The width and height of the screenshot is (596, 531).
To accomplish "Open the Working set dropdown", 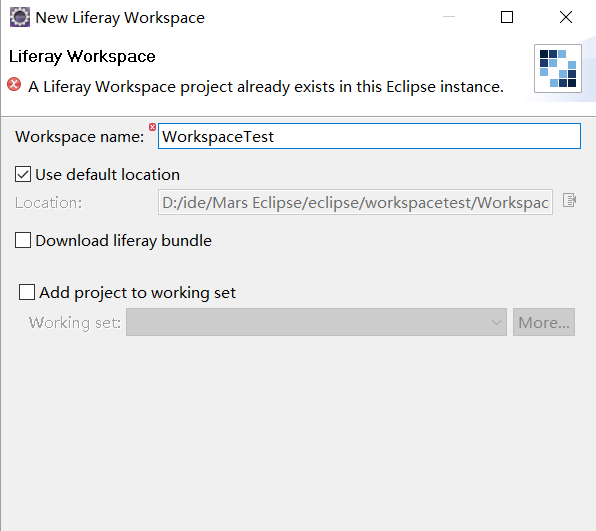I will (x=316, y=322).
